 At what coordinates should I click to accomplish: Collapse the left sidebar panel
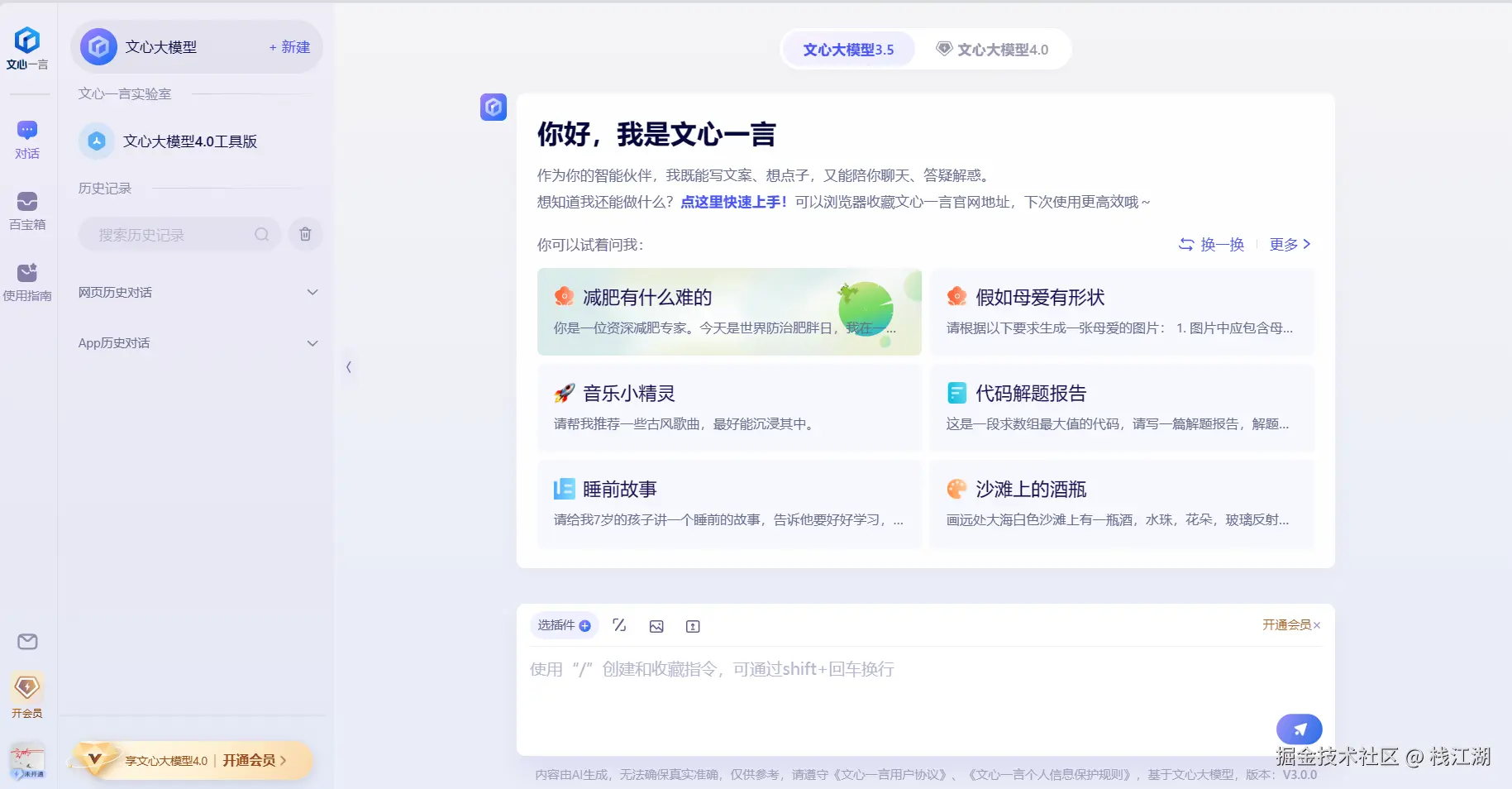349,367
